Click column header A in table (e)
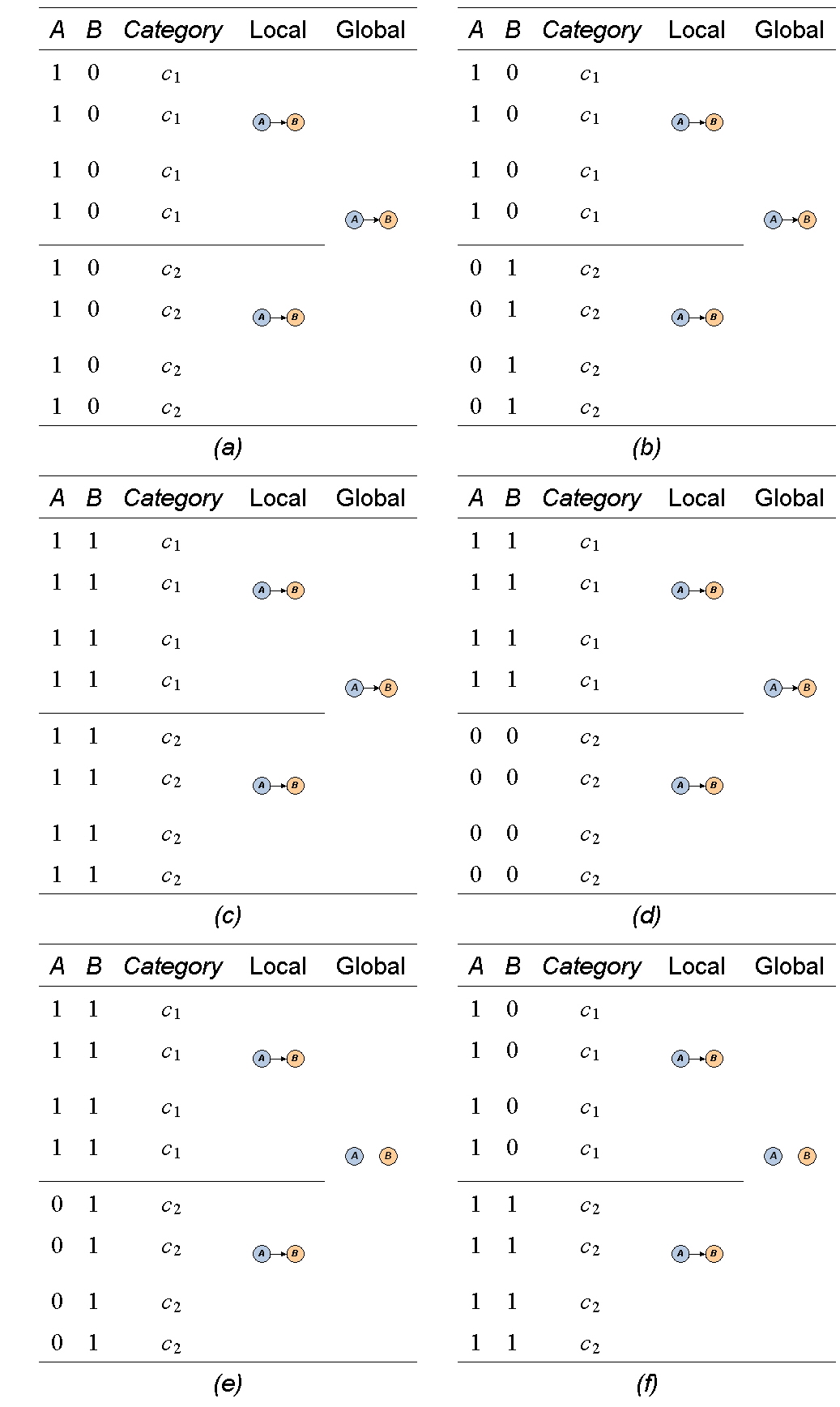 57,966
